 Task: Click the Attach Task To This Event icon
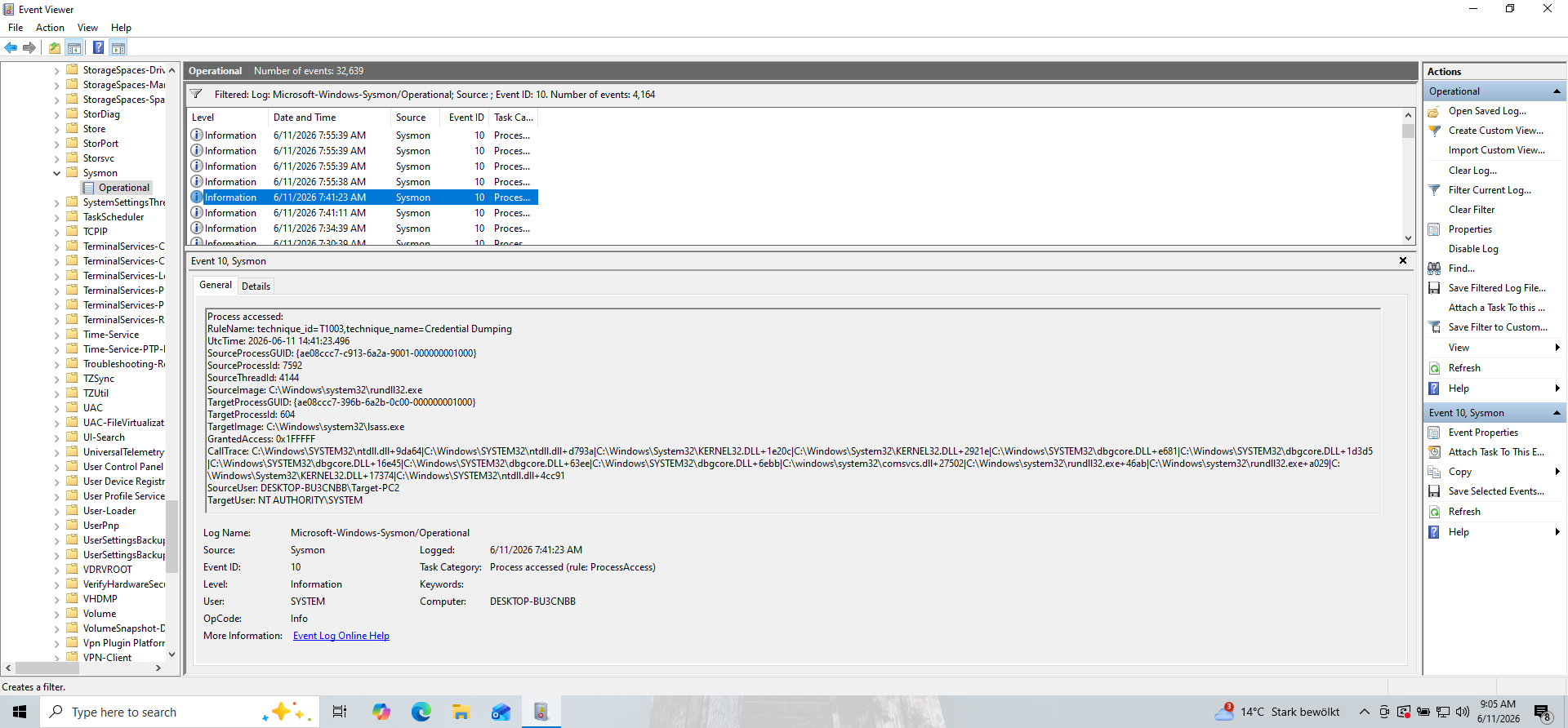[x=1434, y=452]
